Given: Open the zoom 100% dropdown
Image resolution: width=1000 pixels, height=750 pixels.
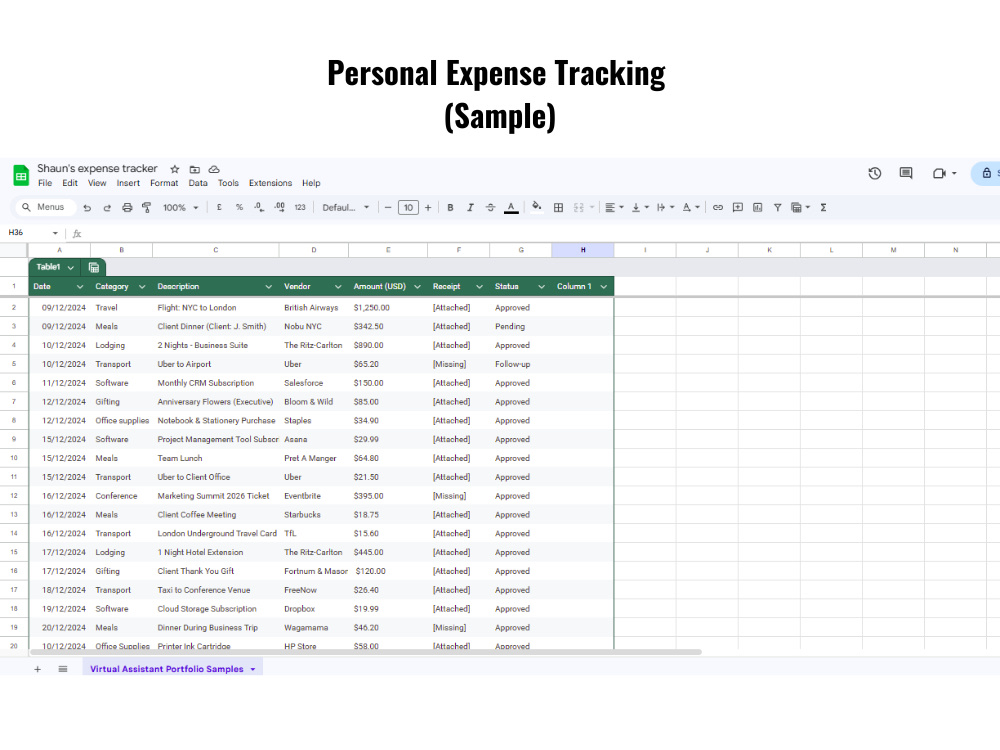Looking at the screenshot, I should point(181,207).
